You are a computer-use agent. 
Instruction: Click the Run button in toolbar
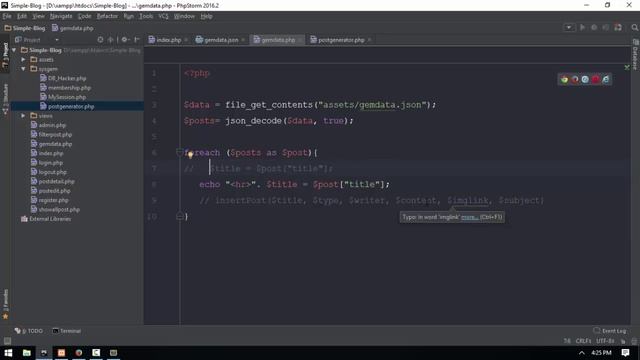tap(582, 27)
